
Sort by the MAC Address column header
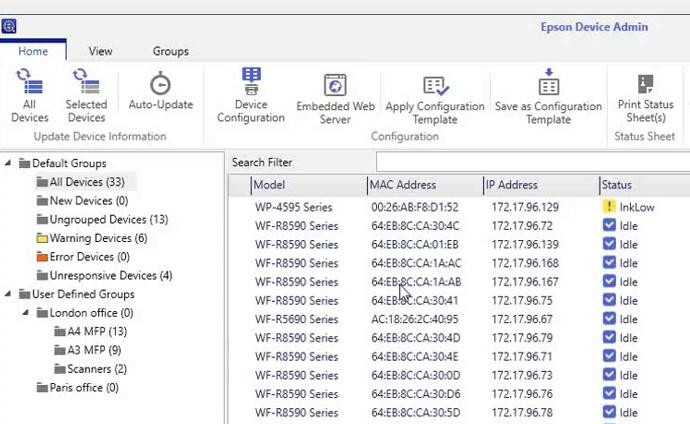pos(425,185)
